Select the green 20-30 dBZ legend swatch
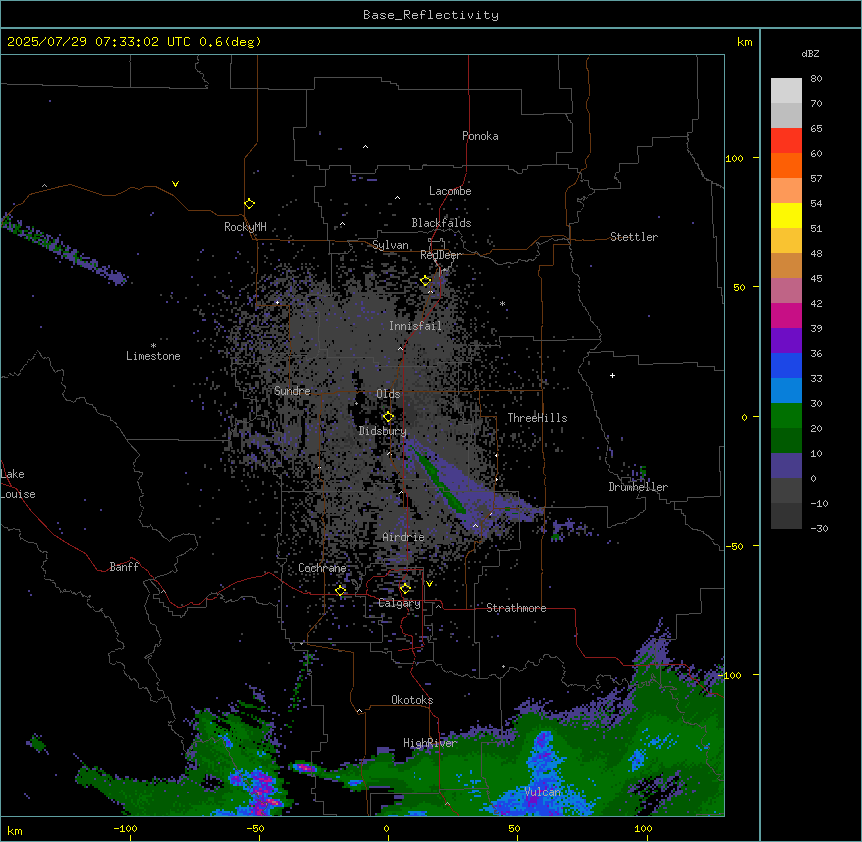The width and height of the screenshot is (862, 842). click(786, 416)
